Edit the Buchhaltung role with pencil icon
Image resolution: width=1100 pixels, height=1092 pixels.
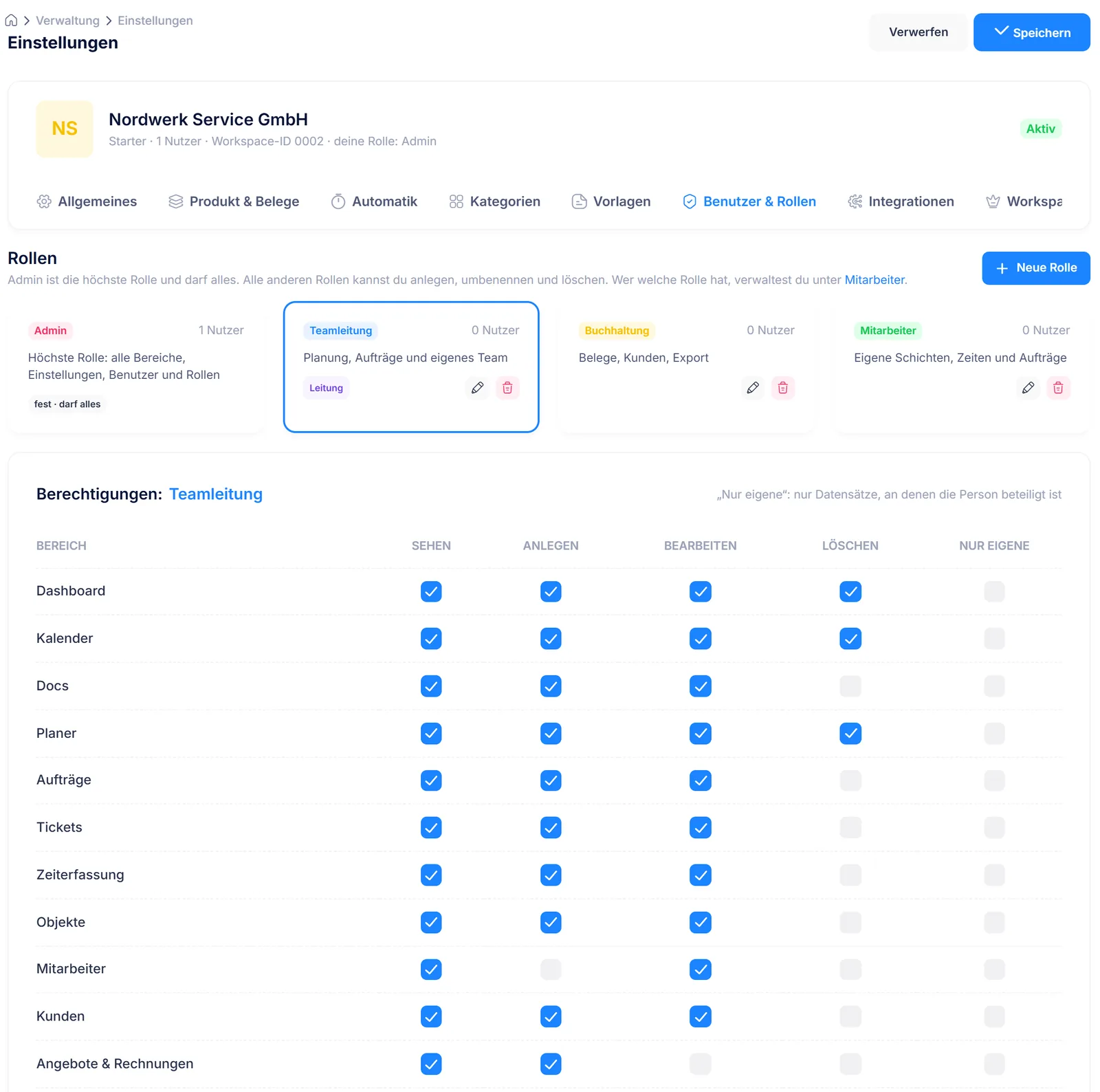pyautogui.click(x=753, y=388)
